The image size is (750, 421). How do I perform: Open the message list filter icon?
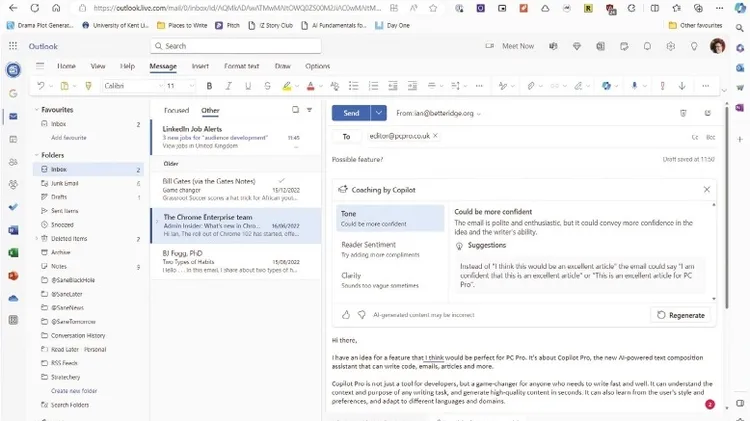click(x=309, y=110)
